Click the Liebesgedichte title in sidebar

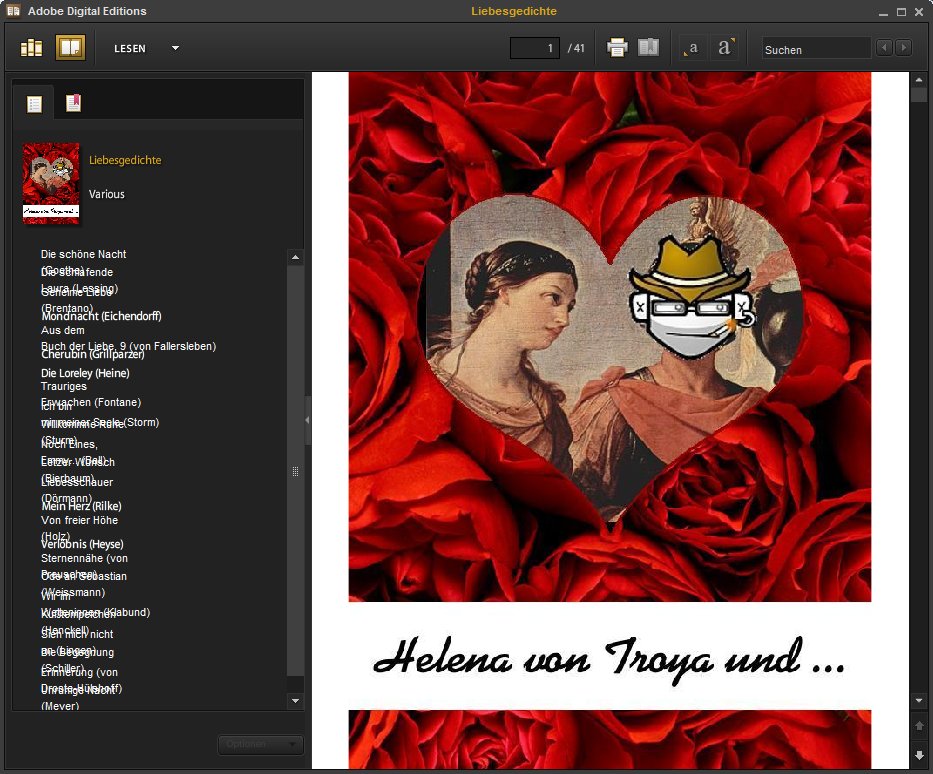tap(125, 160)
